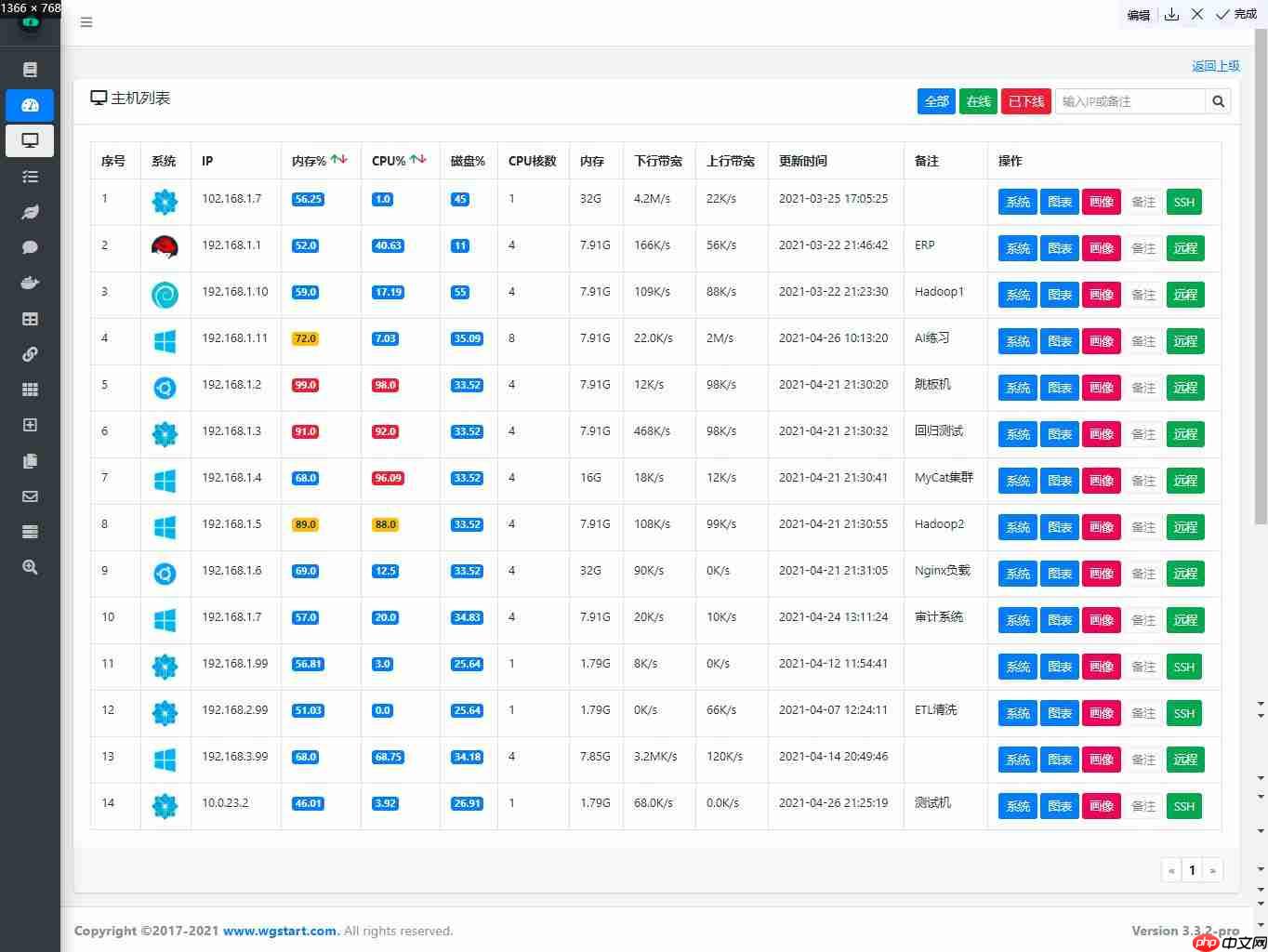This screenshot has height=952, width=1268.
Task: Select the magnifier search icon at sidebar bottom
Action: [x=30, y=566]
